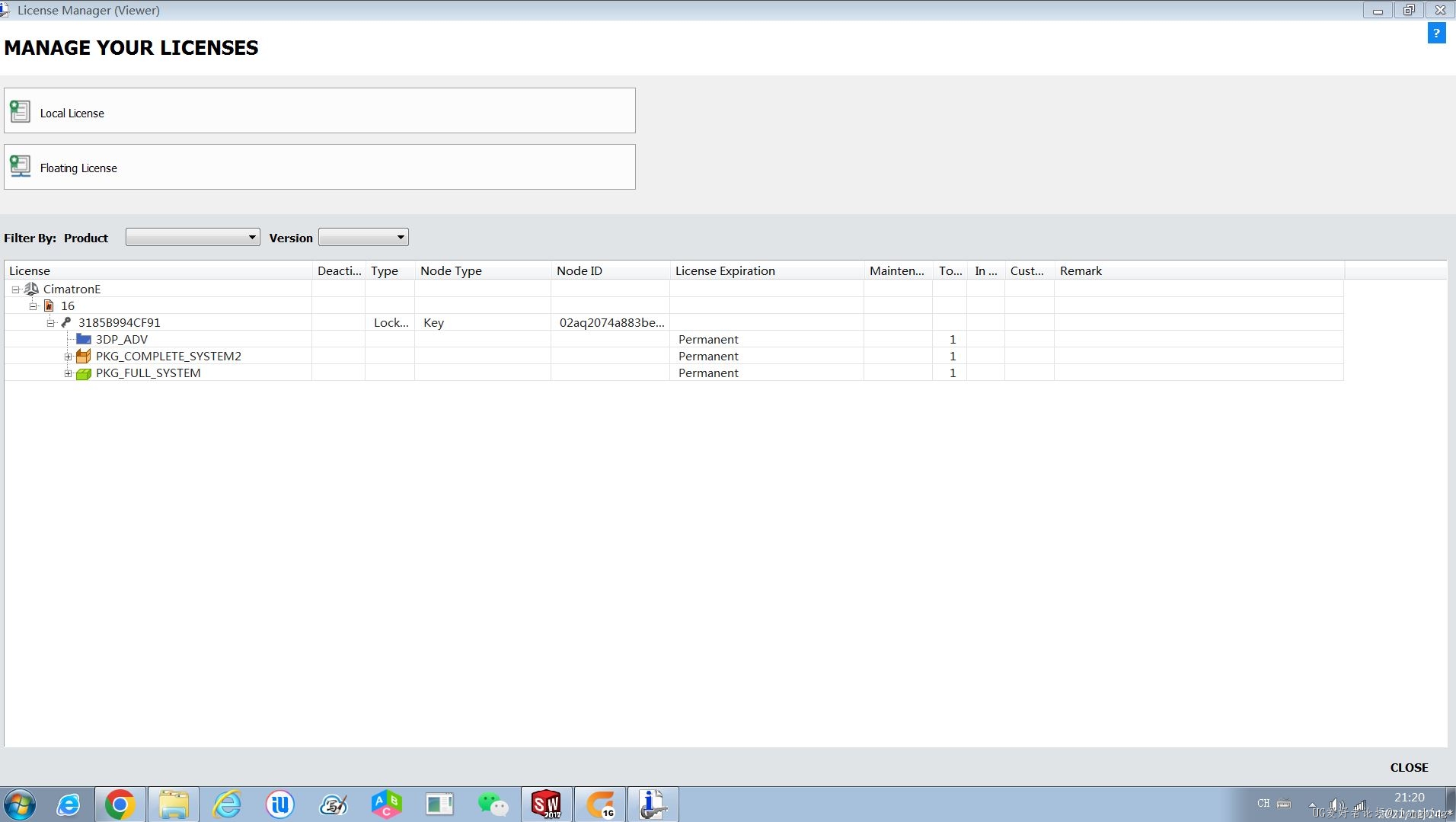Click the Mainten... column header

point(899,270)
